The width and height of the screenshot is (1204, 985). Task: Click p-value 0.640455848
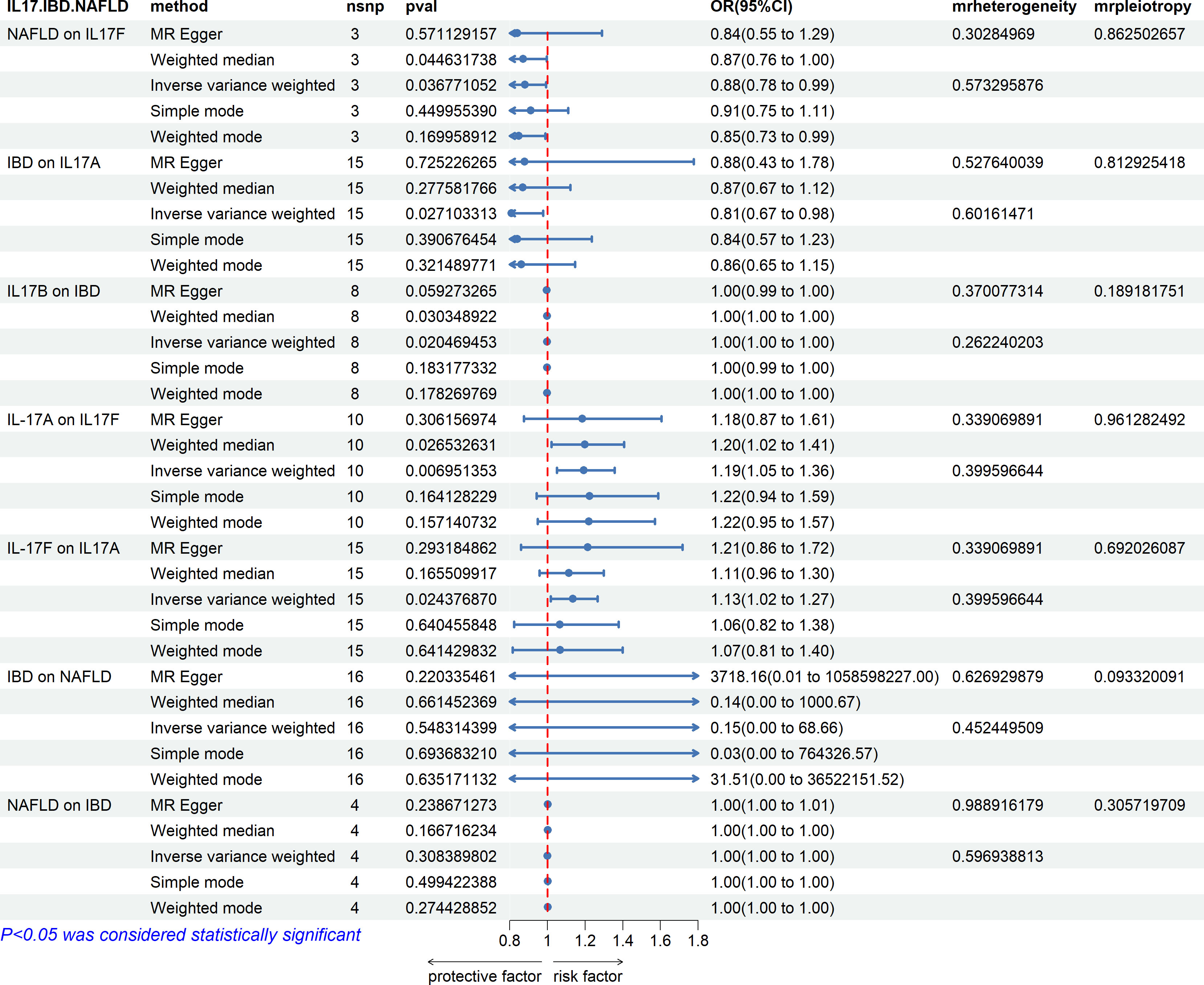[451, 625]
